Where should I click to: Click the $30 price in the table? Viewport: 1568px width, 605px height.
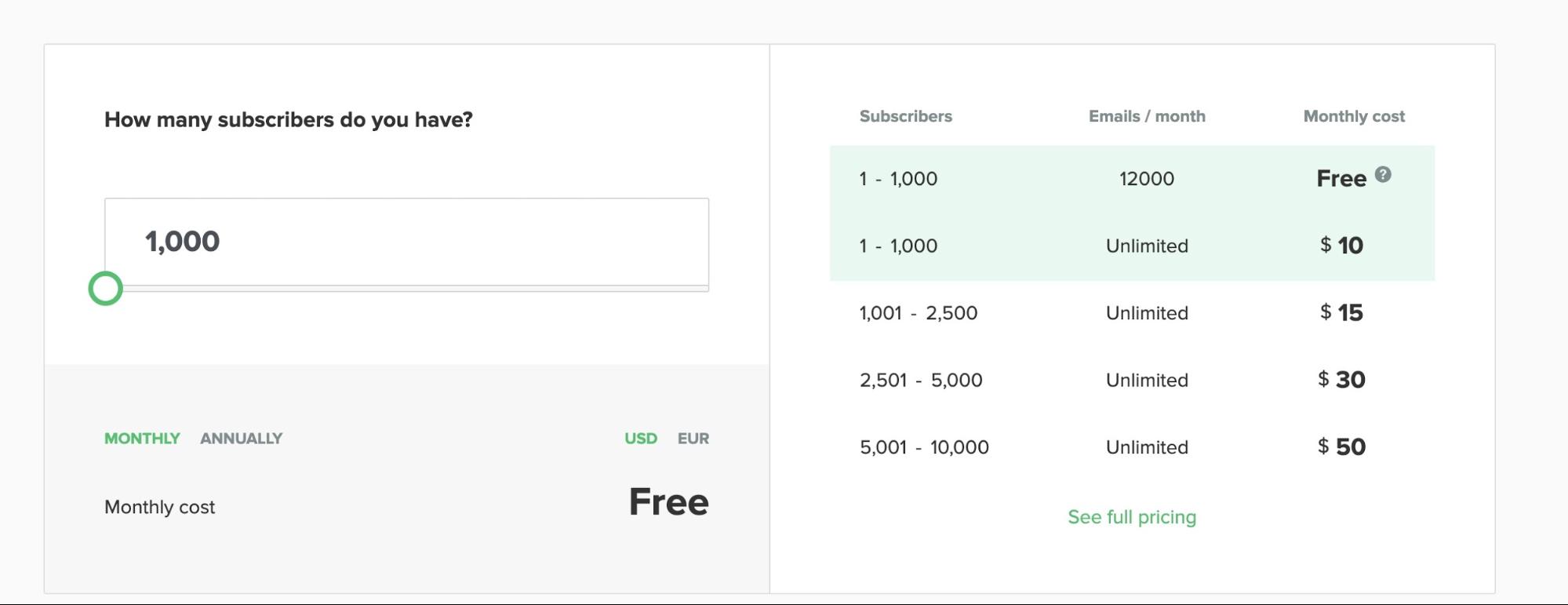tap(1341, 380)
